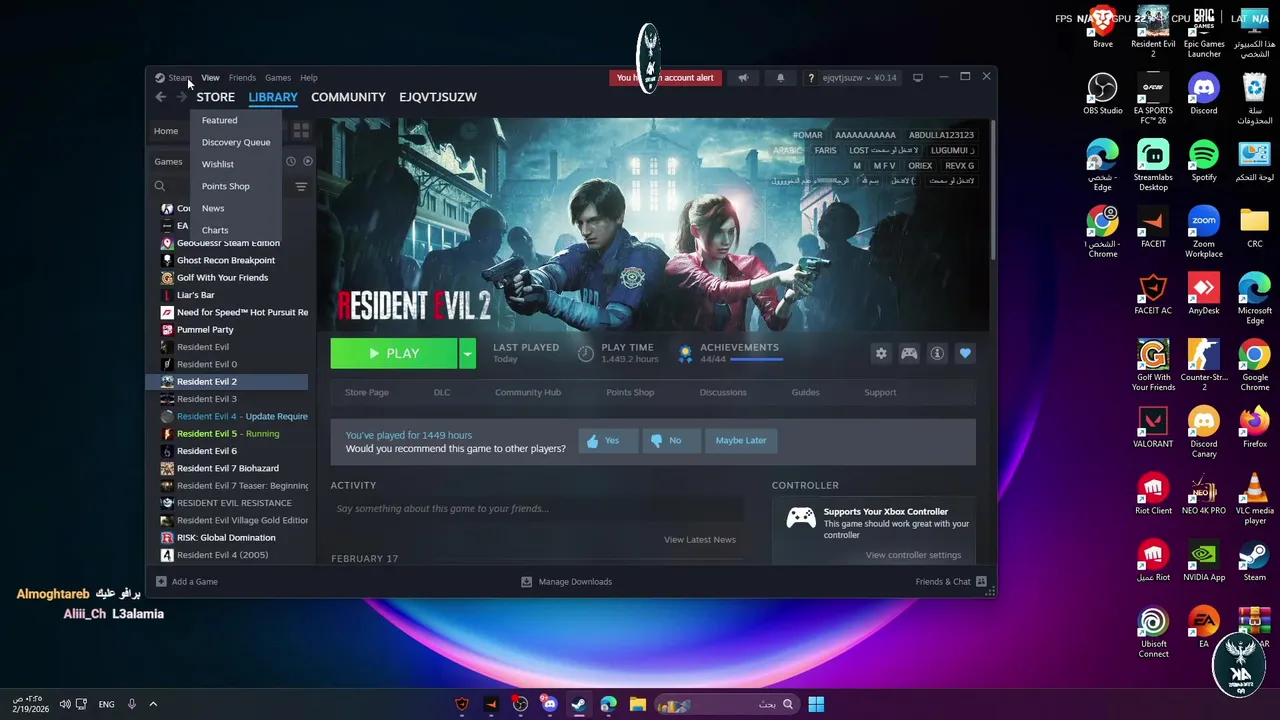Open VALORANT desktop icon

(1153, 427)
